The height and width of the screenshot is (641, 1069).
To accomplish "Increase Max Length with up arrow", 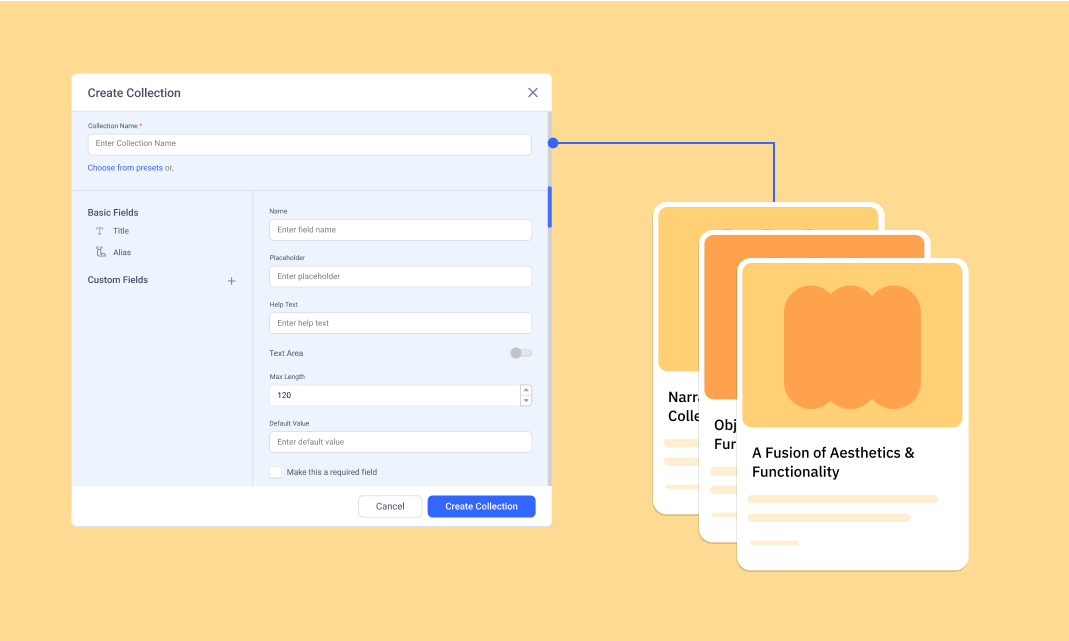I will (x=526, y=390).
